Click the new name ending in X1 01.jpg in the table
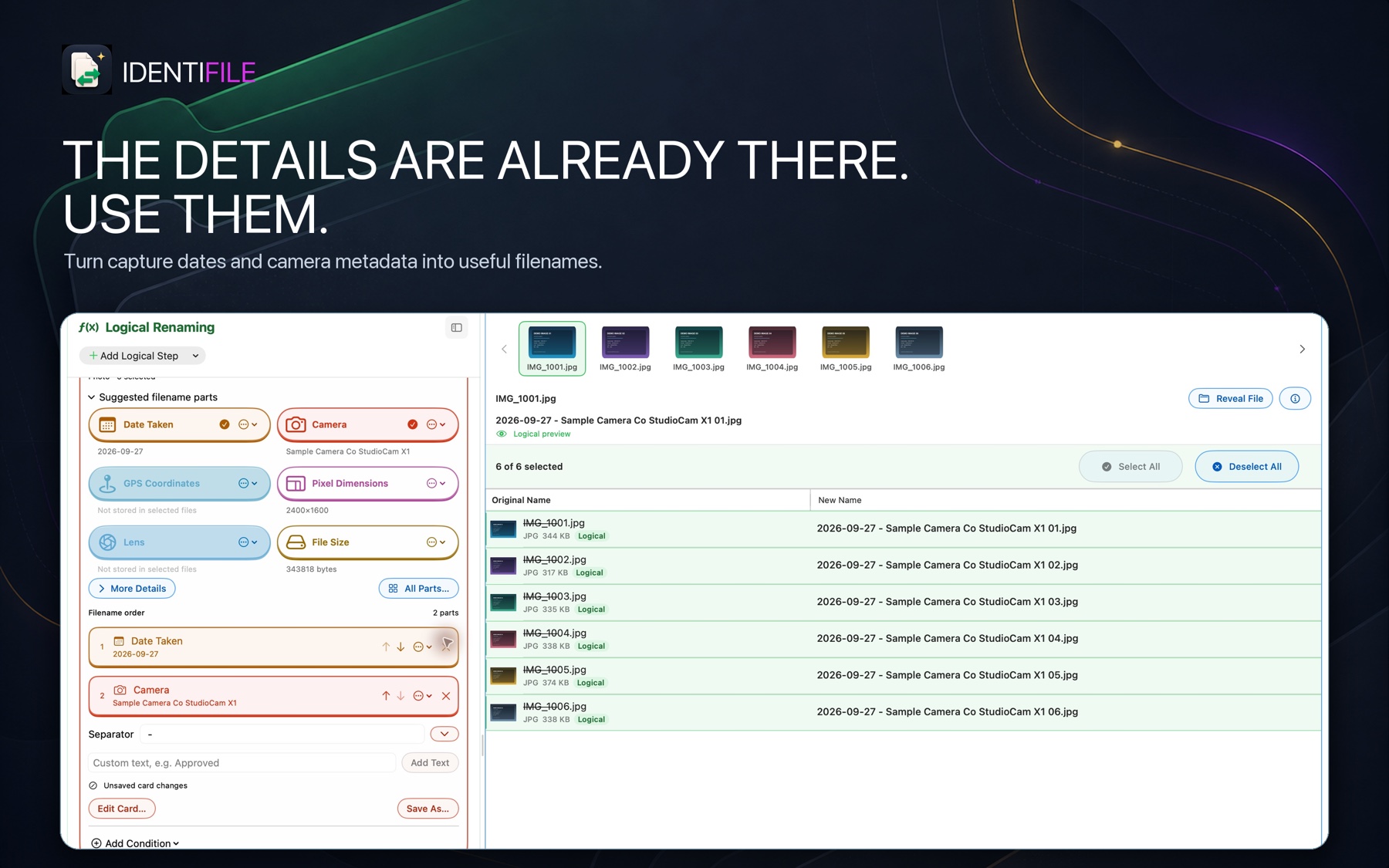 tap(947, 529)
